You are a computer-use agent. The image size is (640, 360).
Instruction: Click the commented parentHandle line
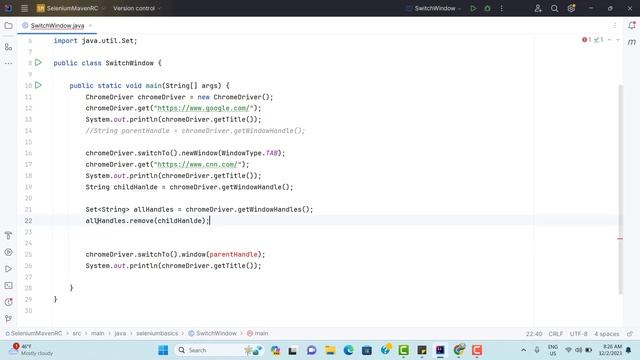(195, 131)
